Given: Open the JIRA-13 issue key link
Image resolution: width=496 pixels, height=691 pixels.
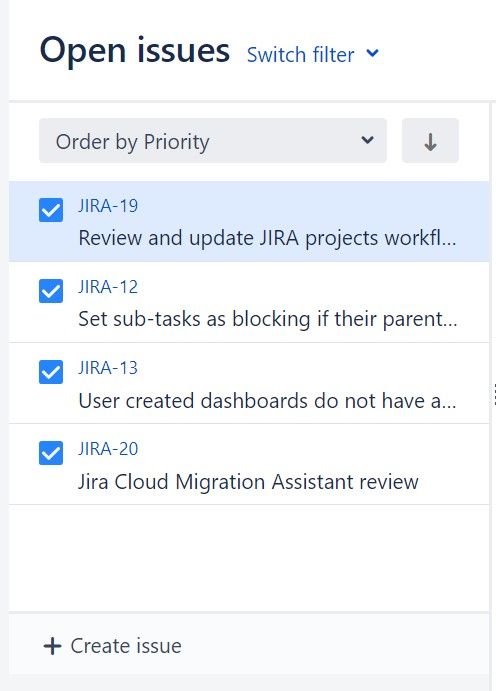Looking at the screenshot, I should tap(108, 368).
